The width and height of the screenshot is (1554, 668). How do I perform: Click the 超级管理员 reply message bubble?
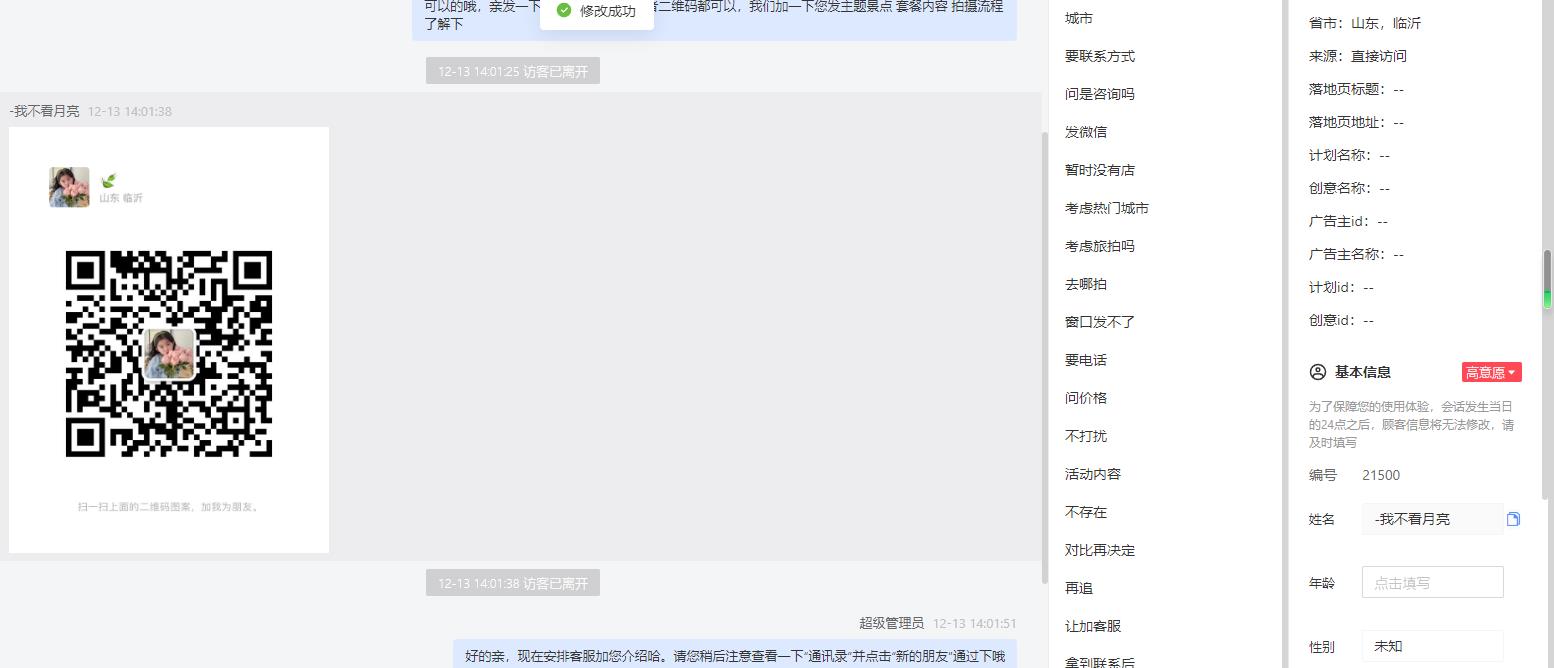735,654
